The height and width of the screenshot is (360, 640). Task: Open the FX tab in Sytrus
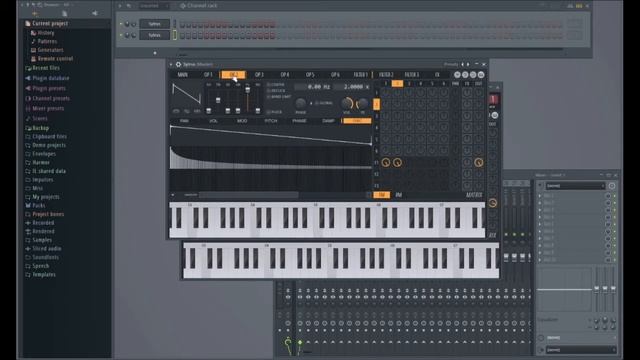click(437, 75)
